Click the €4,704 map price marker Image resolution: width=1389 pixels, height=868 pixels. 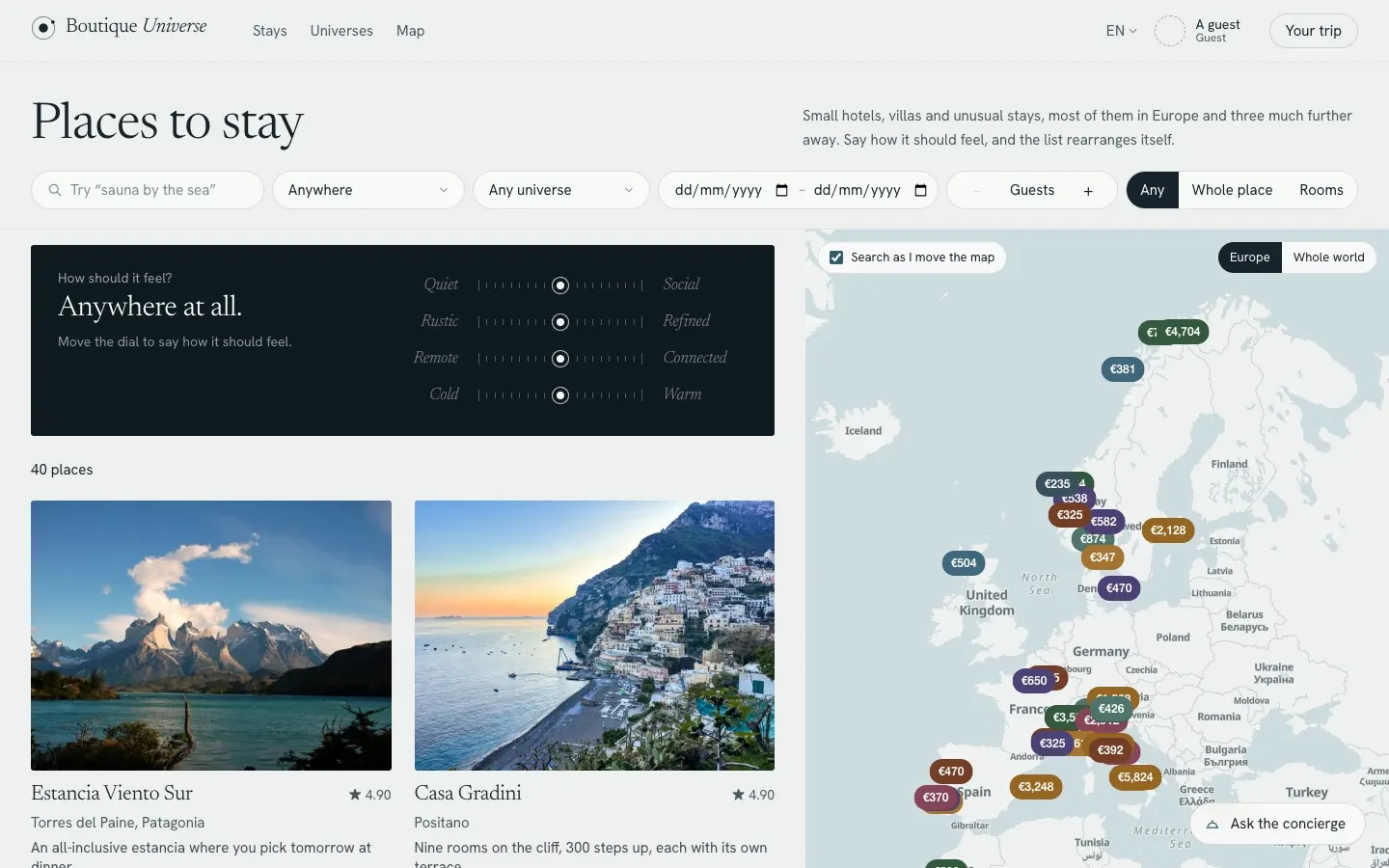click(x=1183, y=332)
